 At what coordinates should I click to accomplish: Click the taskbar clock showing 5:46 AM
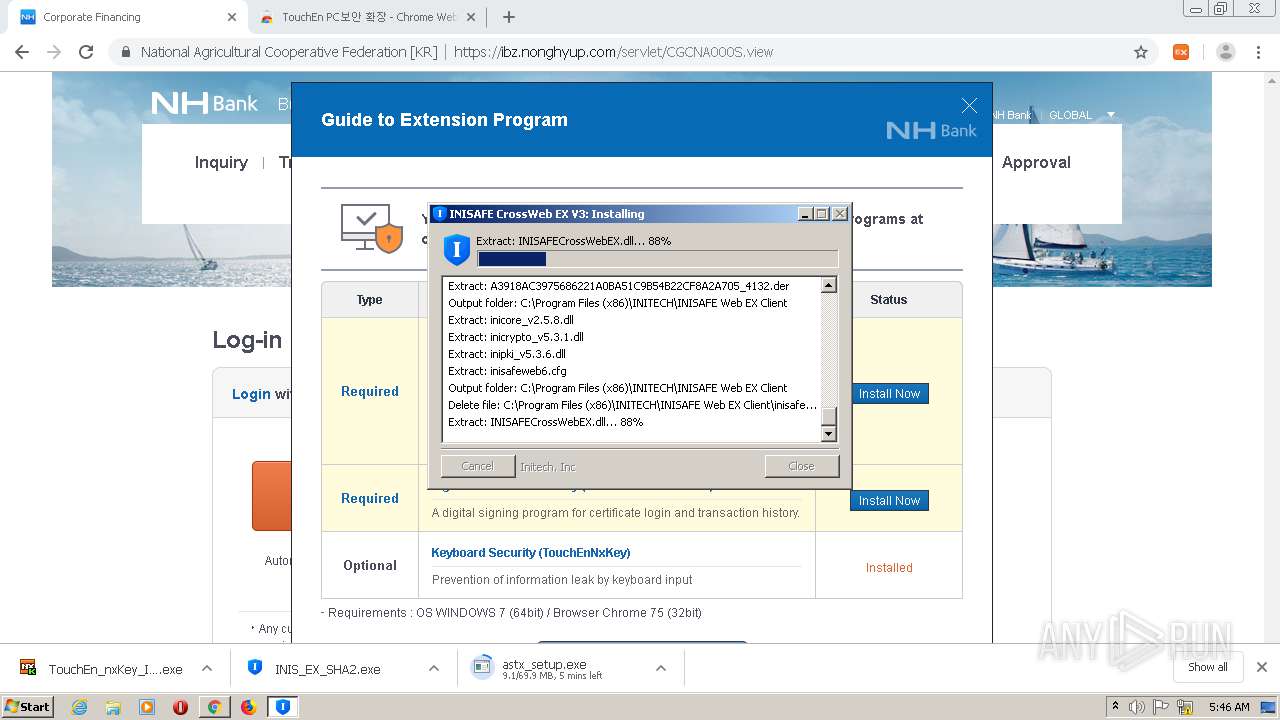click(1229, 707)
